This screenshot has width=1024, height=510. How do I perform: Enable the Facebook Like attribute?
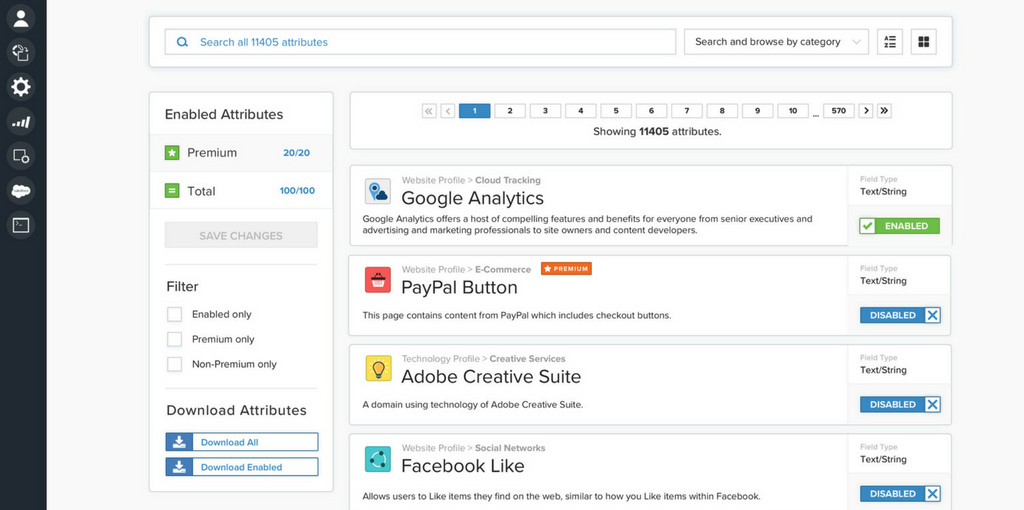point(900,494)
